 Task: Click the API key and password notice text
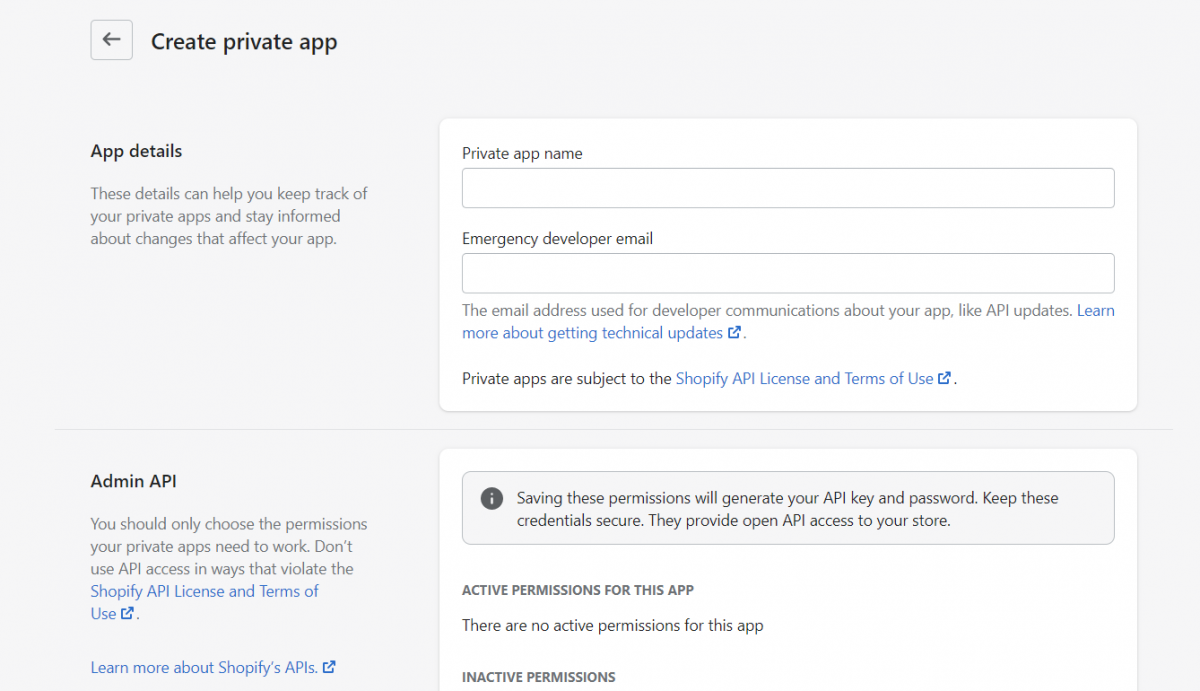click(787, 509)
